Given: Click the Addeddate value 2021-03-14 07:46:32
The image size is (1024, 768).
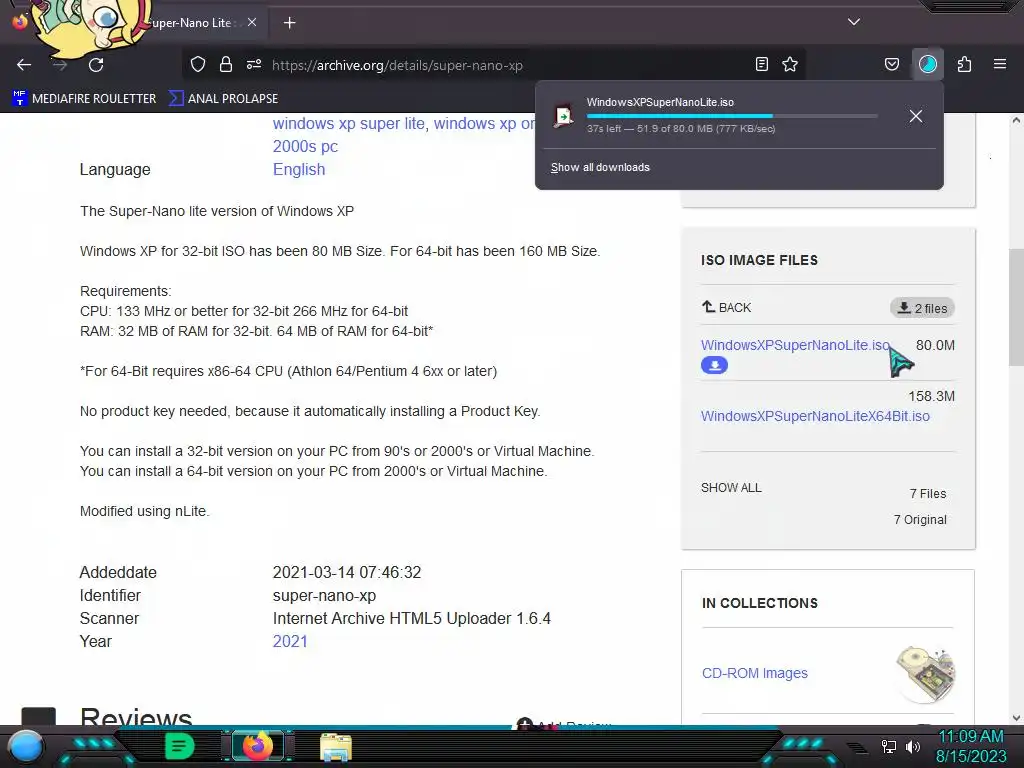Looking at the screenshot, I should click(x=347, y=573).
